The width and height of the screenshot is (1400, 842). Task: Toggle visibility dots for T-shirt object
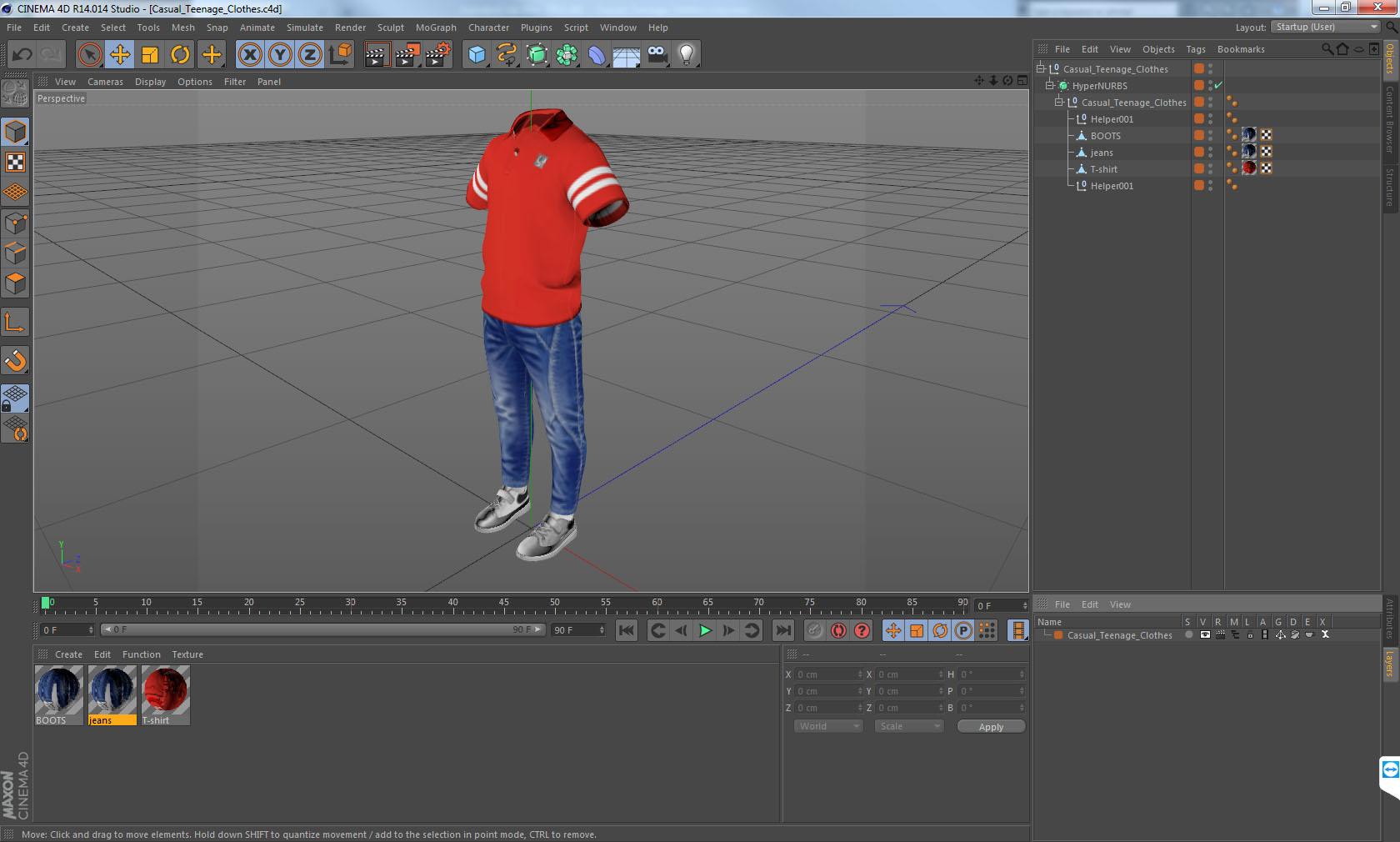[x=1210, y=168]
